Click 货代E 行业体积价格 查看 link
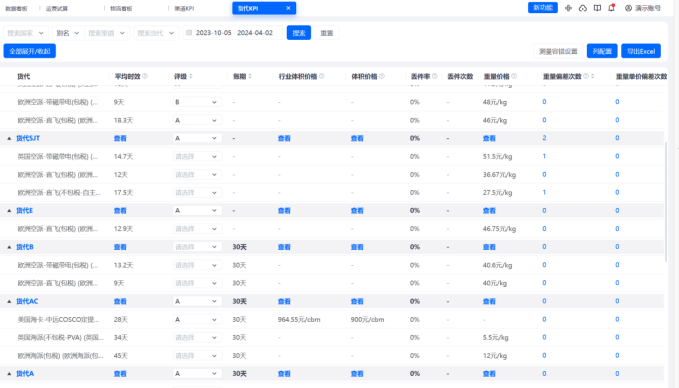Image resolution: width=679 pixels, height=388 pixels. [x=284, y=210]
